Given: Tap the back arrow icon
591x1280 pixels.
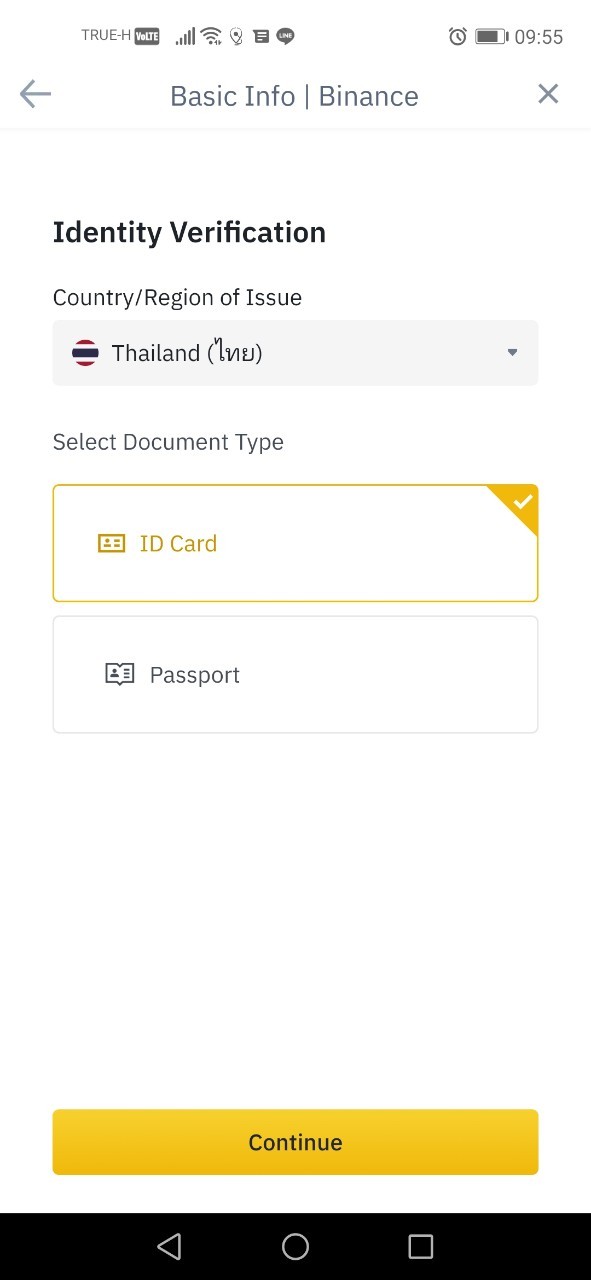Looking at the screenshot, I should point(35,95).
